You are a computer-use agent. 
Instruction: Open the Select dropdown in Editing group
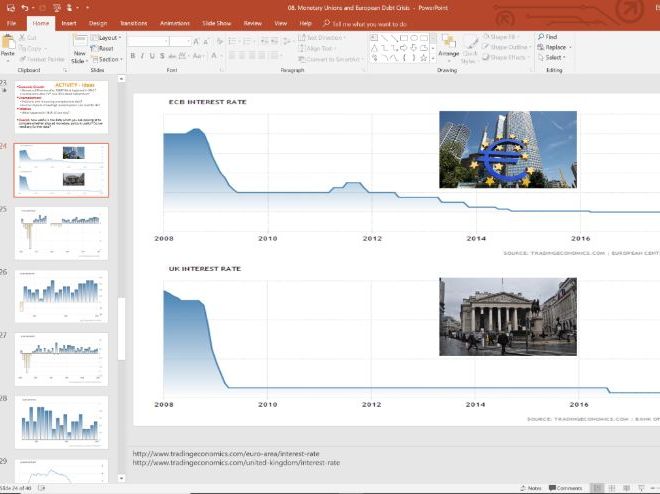coord(554,58)
